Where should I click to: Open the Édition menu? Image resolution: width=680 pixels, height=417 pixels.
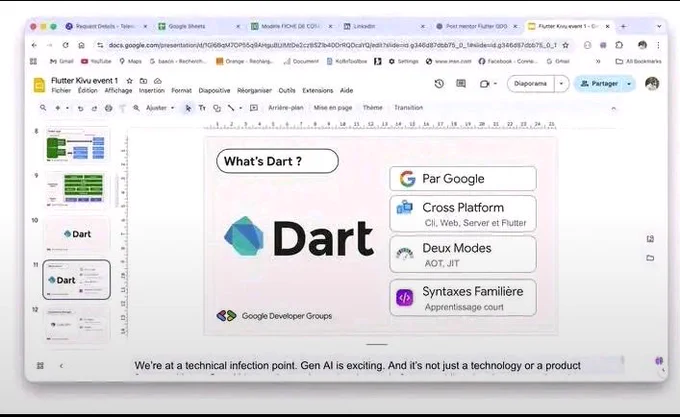point(88,91)
